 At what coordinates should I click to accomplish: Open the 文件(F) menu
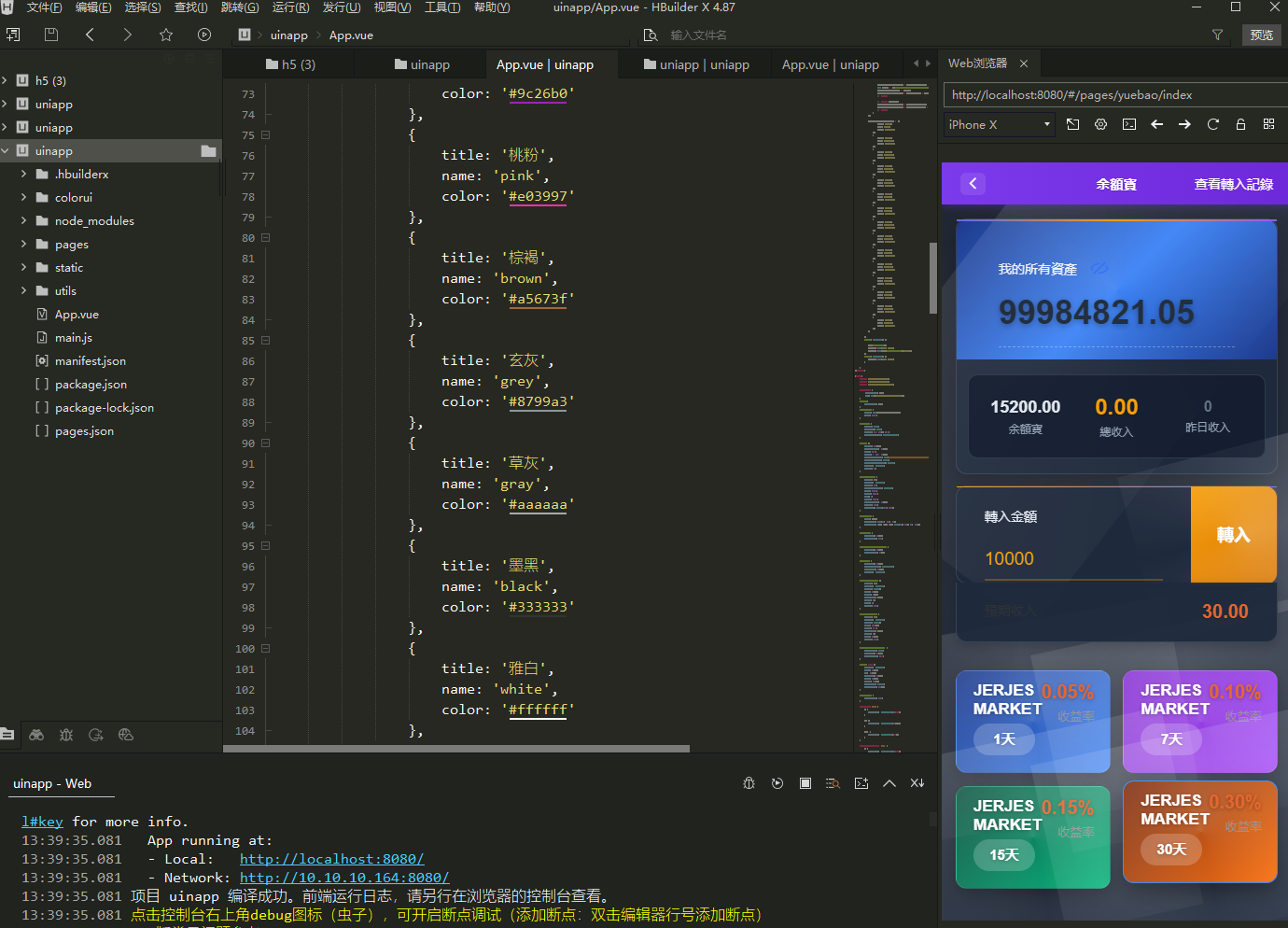45,7
